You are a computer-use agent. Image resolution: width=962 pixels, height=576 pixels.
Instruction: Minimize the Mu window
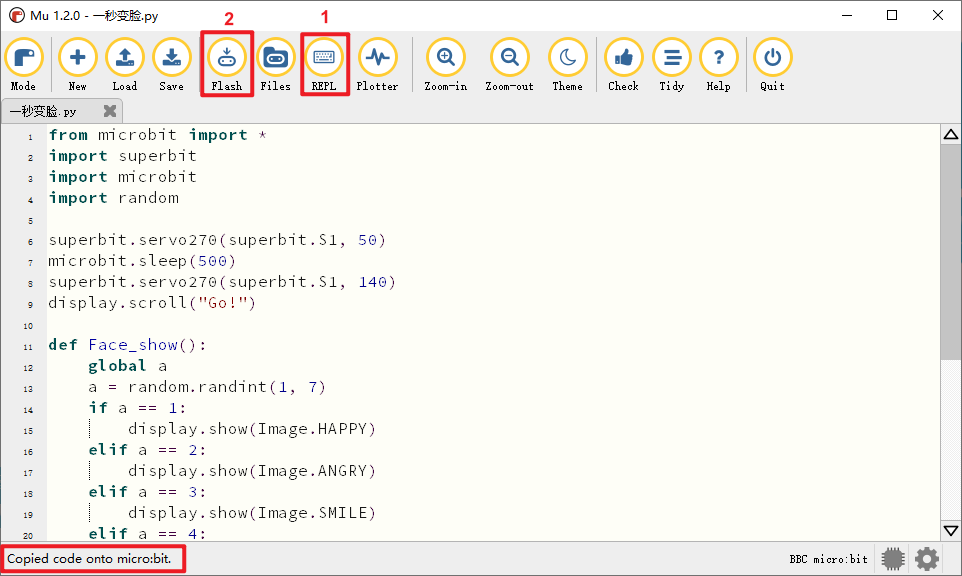[x=847, y=15]
